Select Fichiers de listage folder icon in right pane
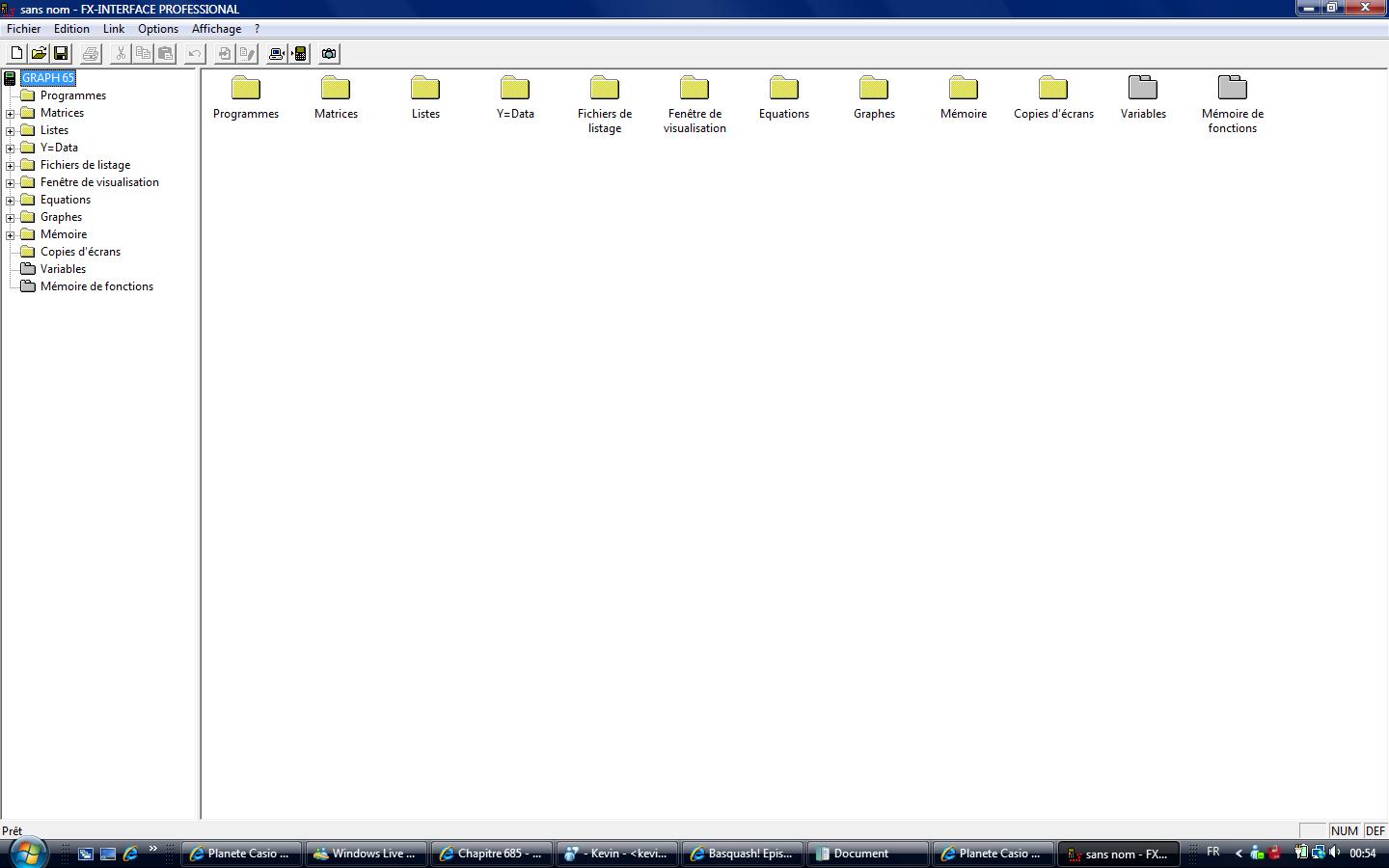This screenshot has width=1389, height=868. pos(605,88)
